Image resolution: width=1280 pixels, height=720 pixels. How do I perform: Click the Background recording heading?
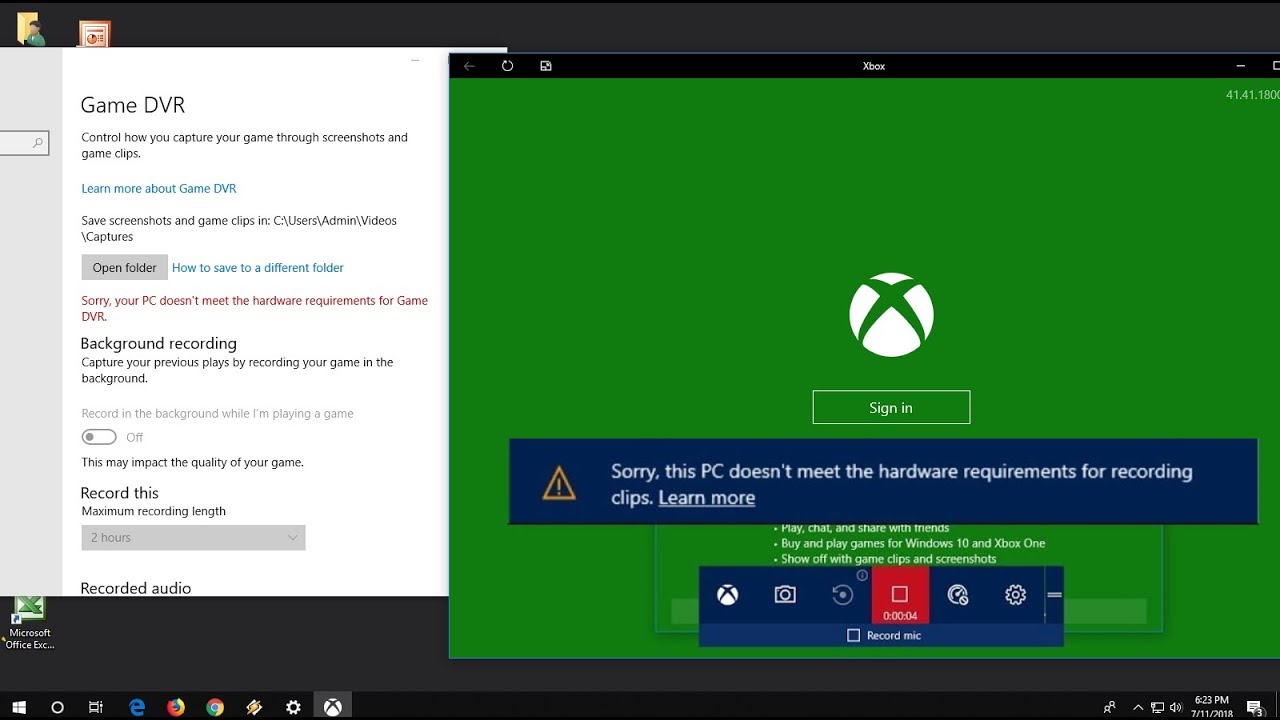coord(159,343)
